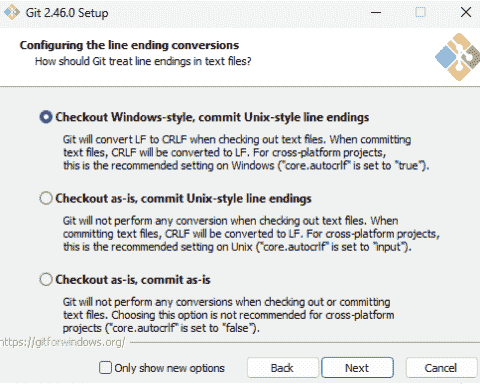Viewport: 480px width, 384px height.
Task: Click the horizontal separator line beside the gitforwindows URL
Action: (x=305, y=342)
